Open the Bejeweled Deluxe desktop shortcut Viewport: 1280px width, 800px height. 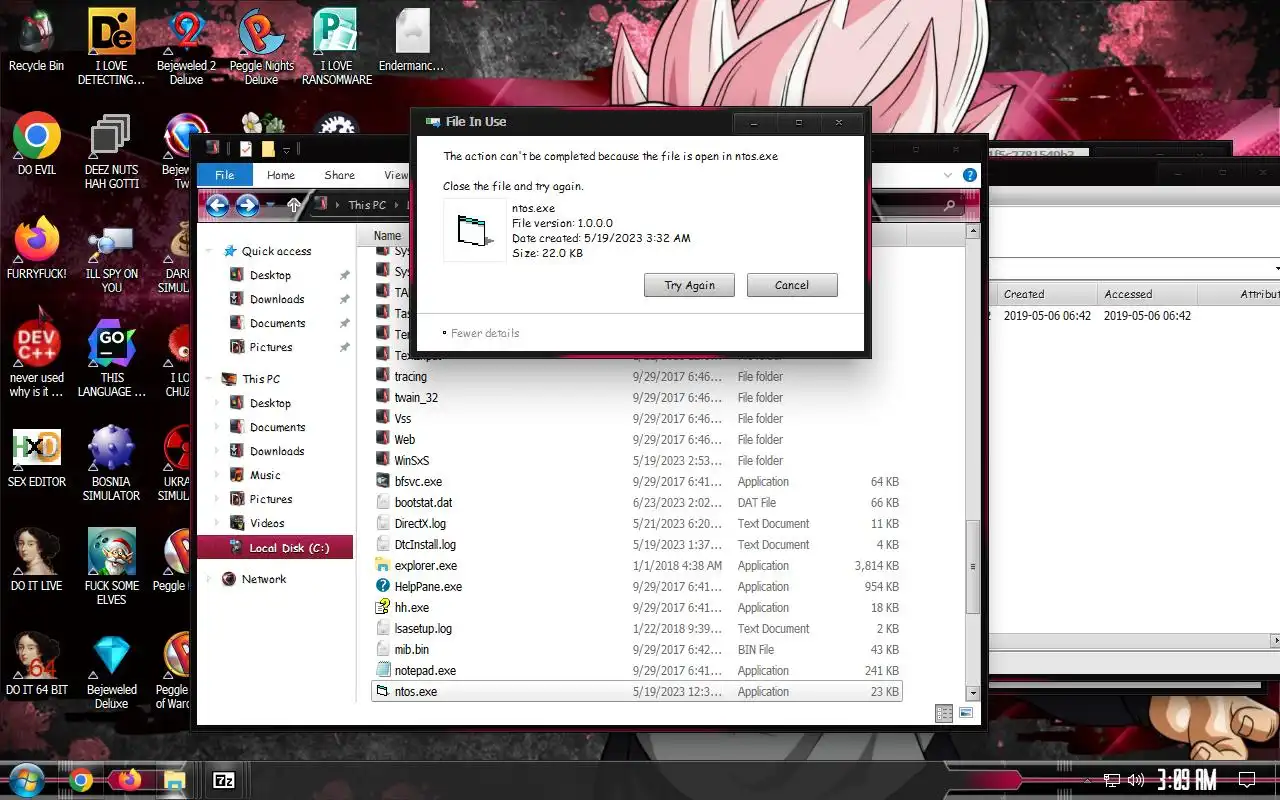[x=111, y=670]
